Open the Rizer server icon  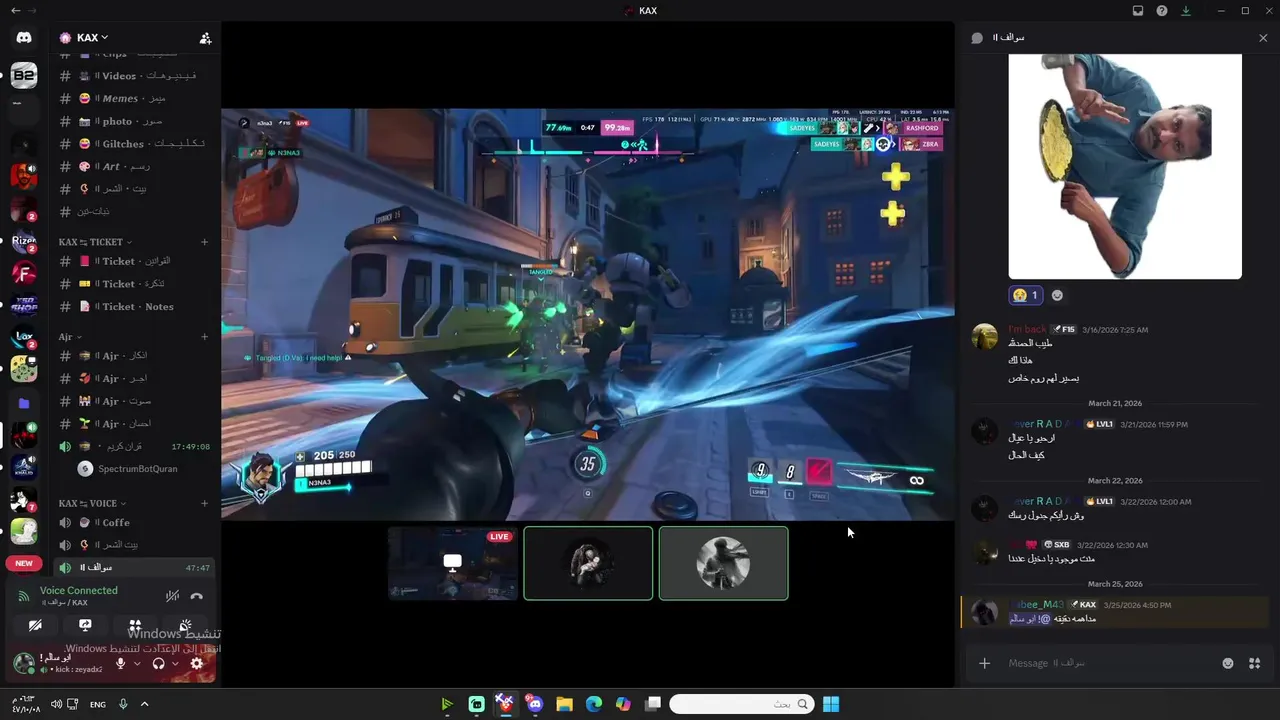(24, 241)
